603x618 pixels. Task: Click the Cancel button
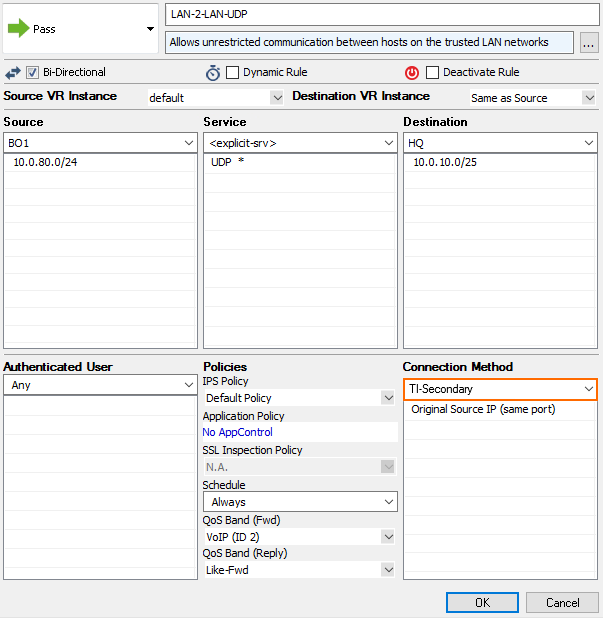coord(563,602)
